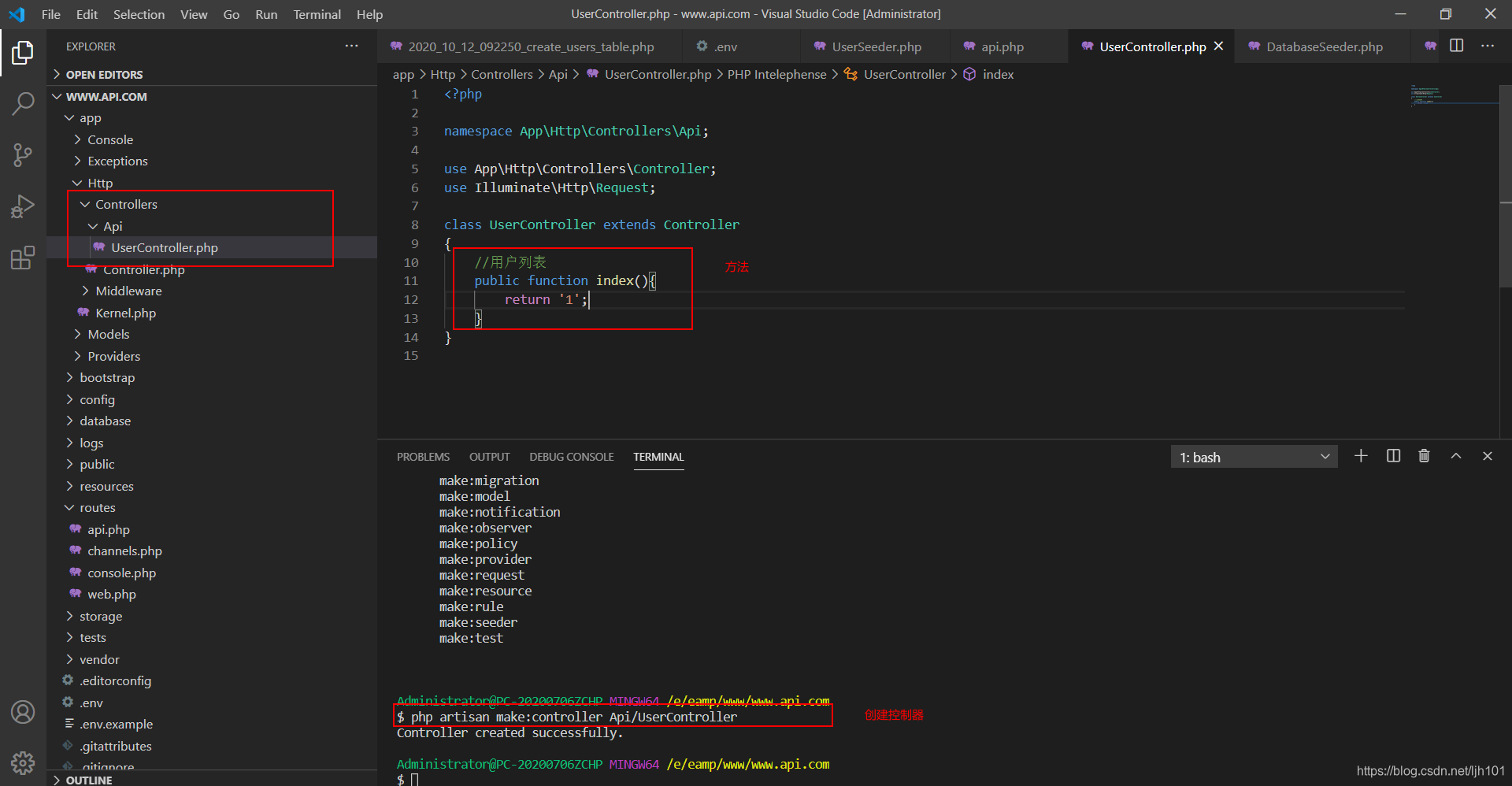
Task: Switch to DatabaseSeeder.php tab
Action: click(x=1324, y=46)
